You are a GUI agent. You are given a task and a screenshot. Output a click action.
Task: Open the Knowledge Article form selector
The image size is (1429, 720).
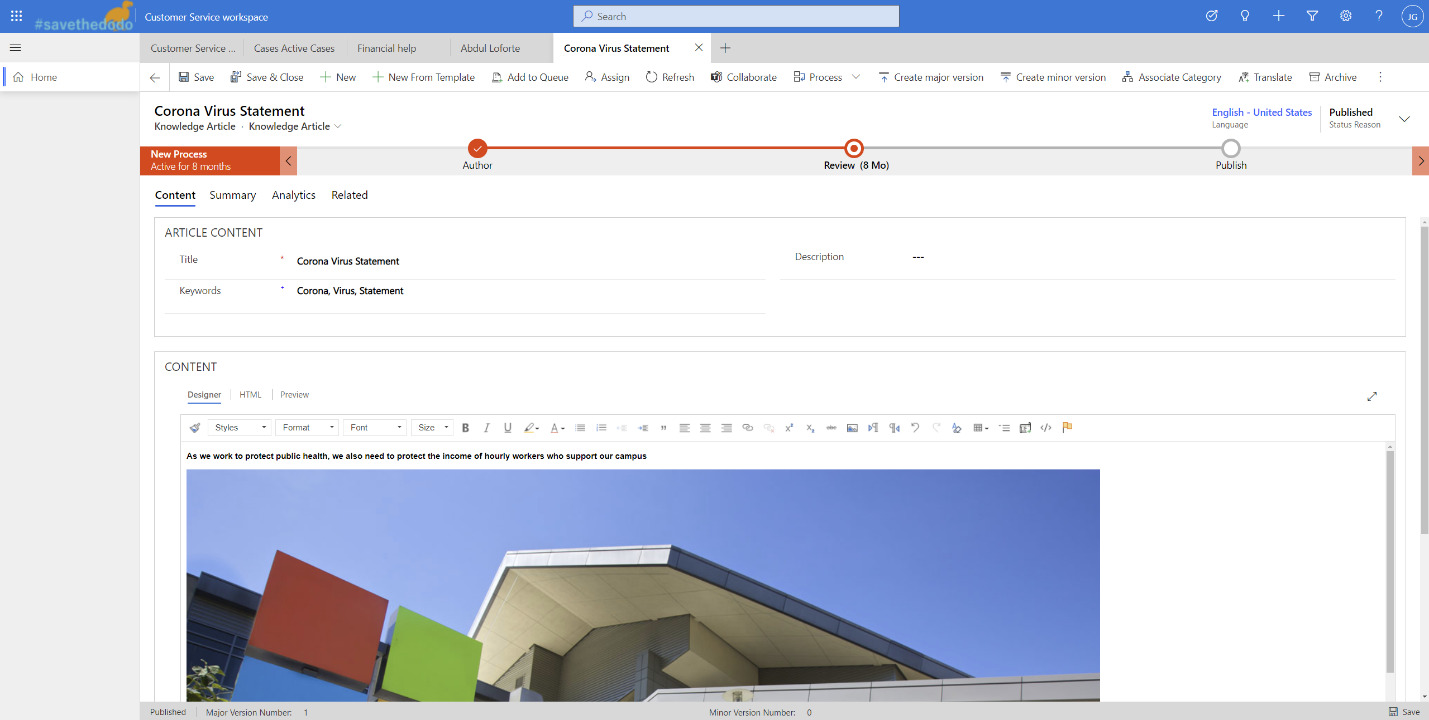295,126
